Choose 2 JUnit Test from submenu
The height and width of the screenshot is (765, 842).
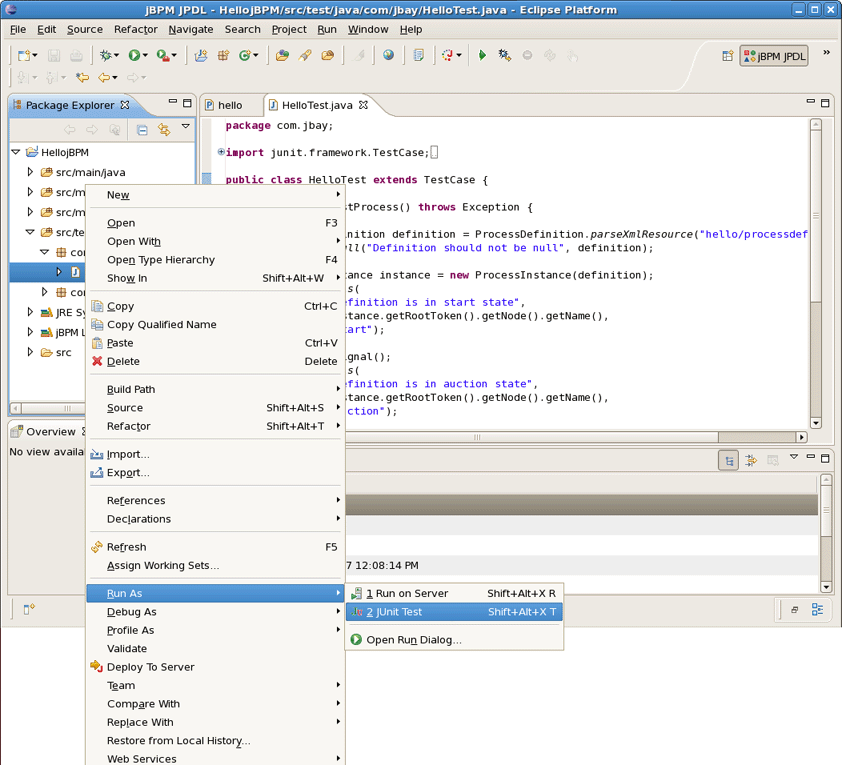394,612
